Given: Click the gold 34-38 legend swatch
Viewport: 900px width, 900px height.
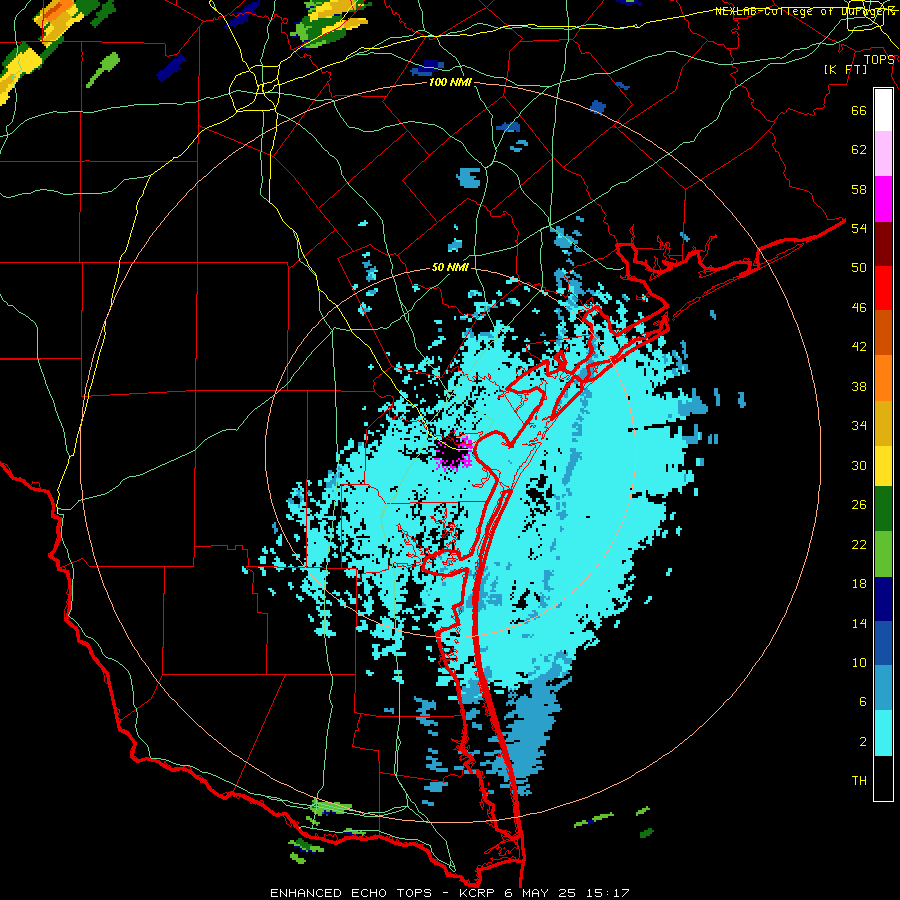Looking at the screenshot, I should 883,422.
